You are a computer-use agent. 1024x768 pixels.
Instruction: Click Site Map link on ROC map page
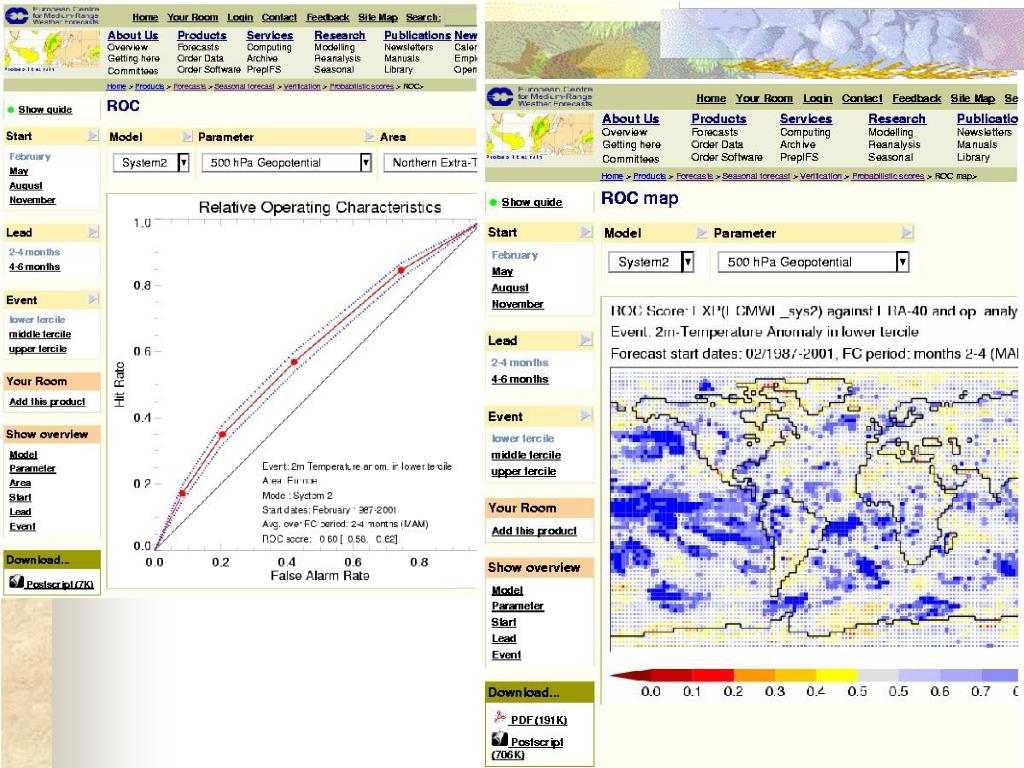[972, 99]
